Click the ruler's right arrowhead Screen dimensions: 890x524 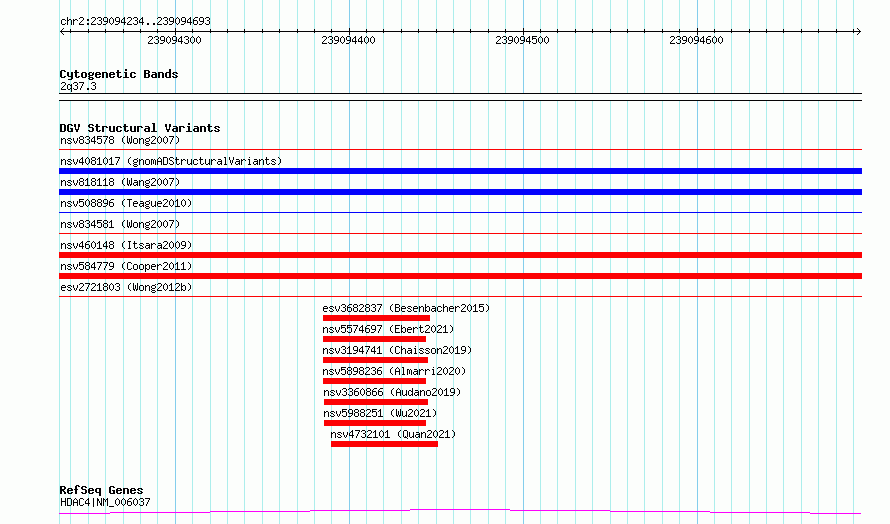click(858, 31)
